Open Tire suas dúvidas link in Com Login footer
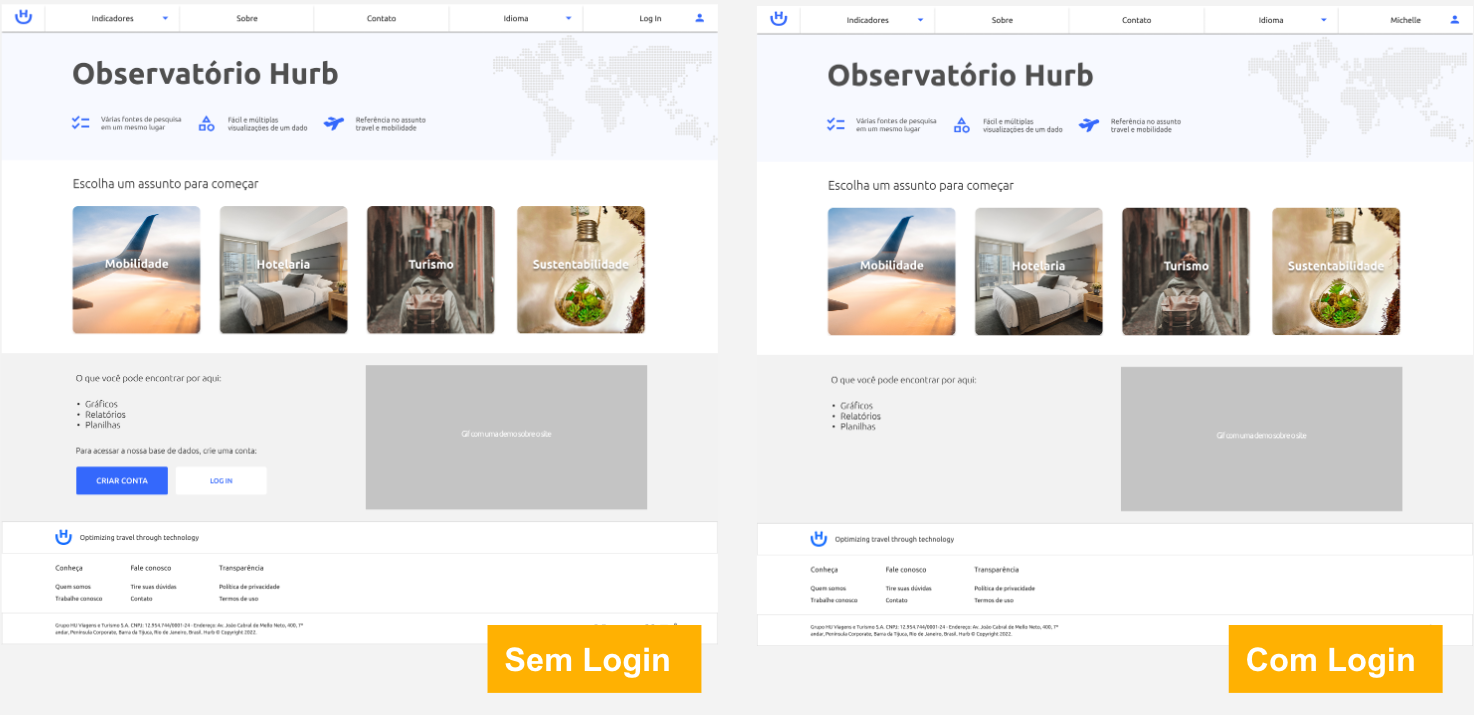 point(908,589)
